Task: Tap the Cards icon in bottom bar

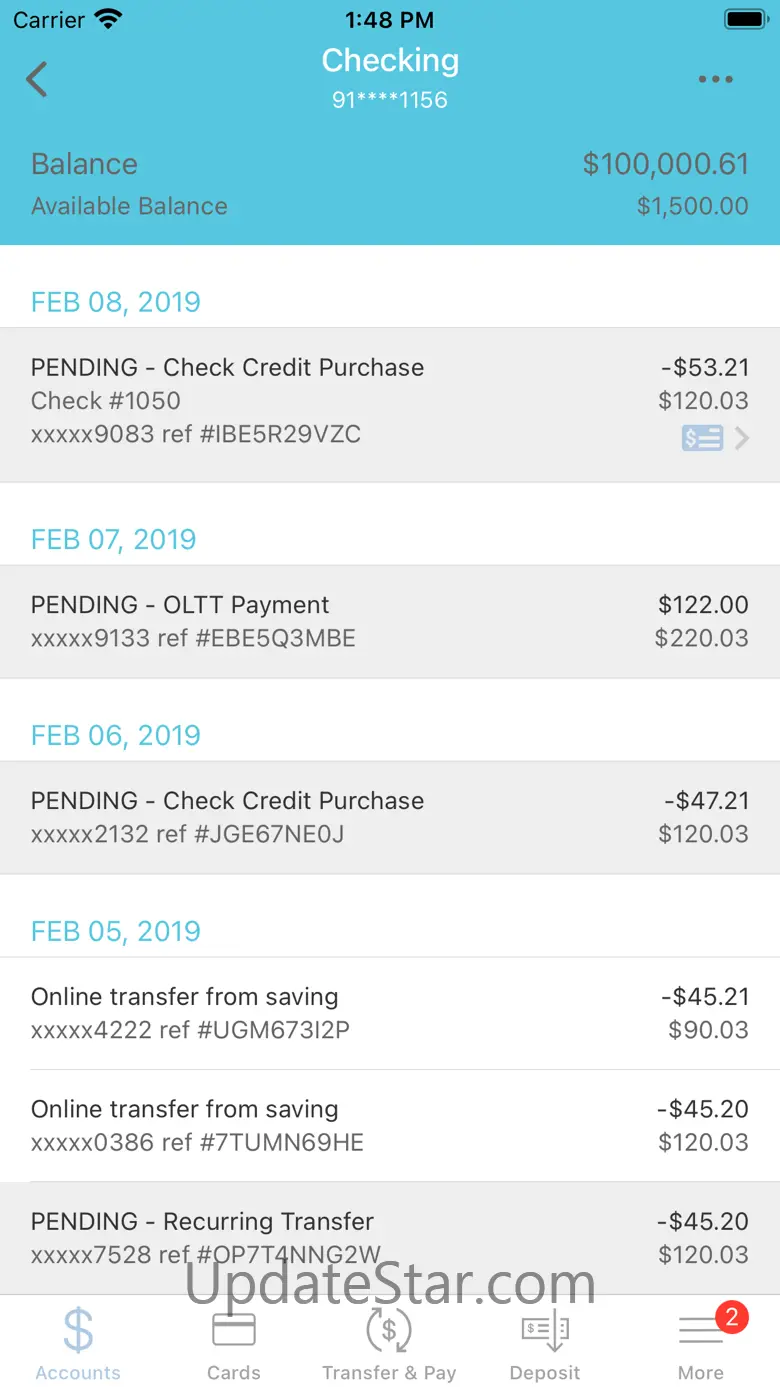Action: (x=234, y=1330)
